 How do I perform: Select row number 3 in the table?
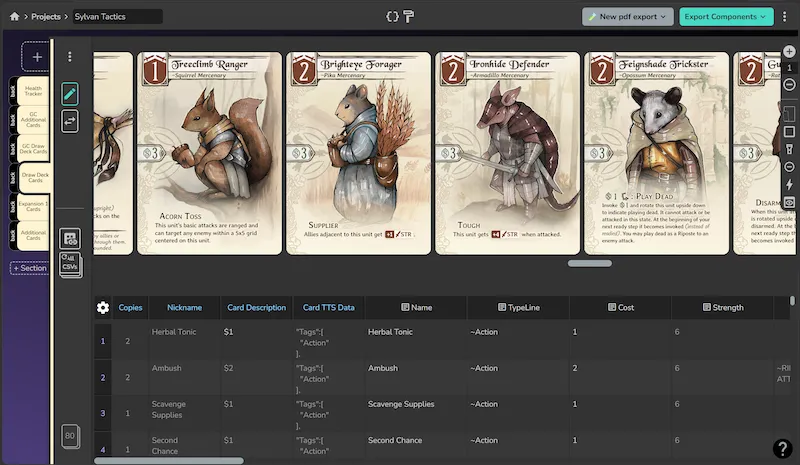tap(103, 413)
